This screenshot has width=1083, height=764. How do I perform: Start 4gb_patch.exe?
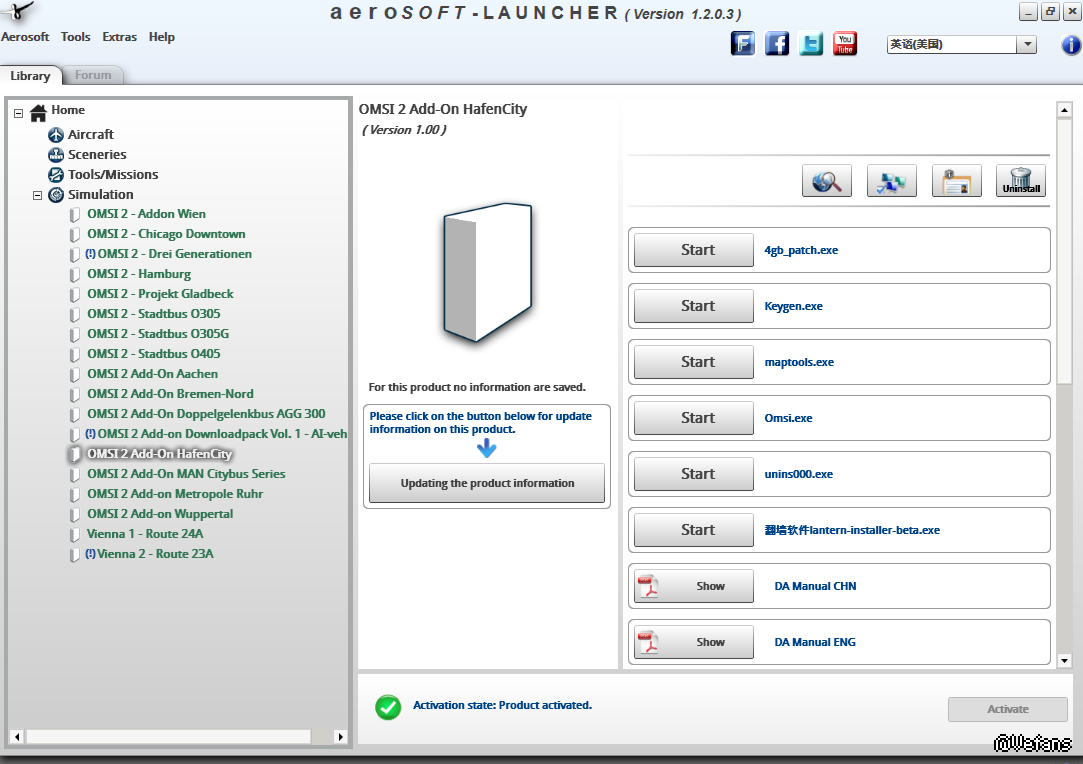pyautogui.click(x=693, y=250)
